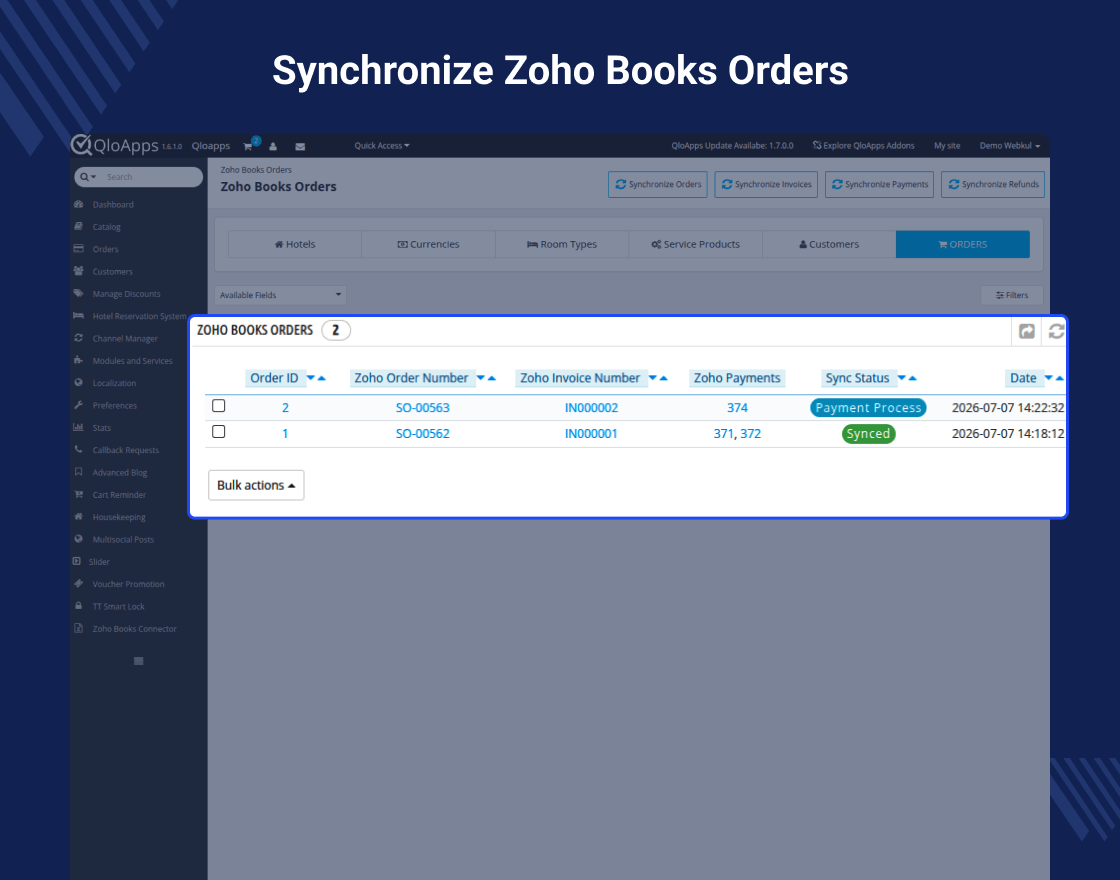This screenshot has width=1120, height=880.
Task: Click the shopping cart icon in top bar
Action: pos(248,146)
